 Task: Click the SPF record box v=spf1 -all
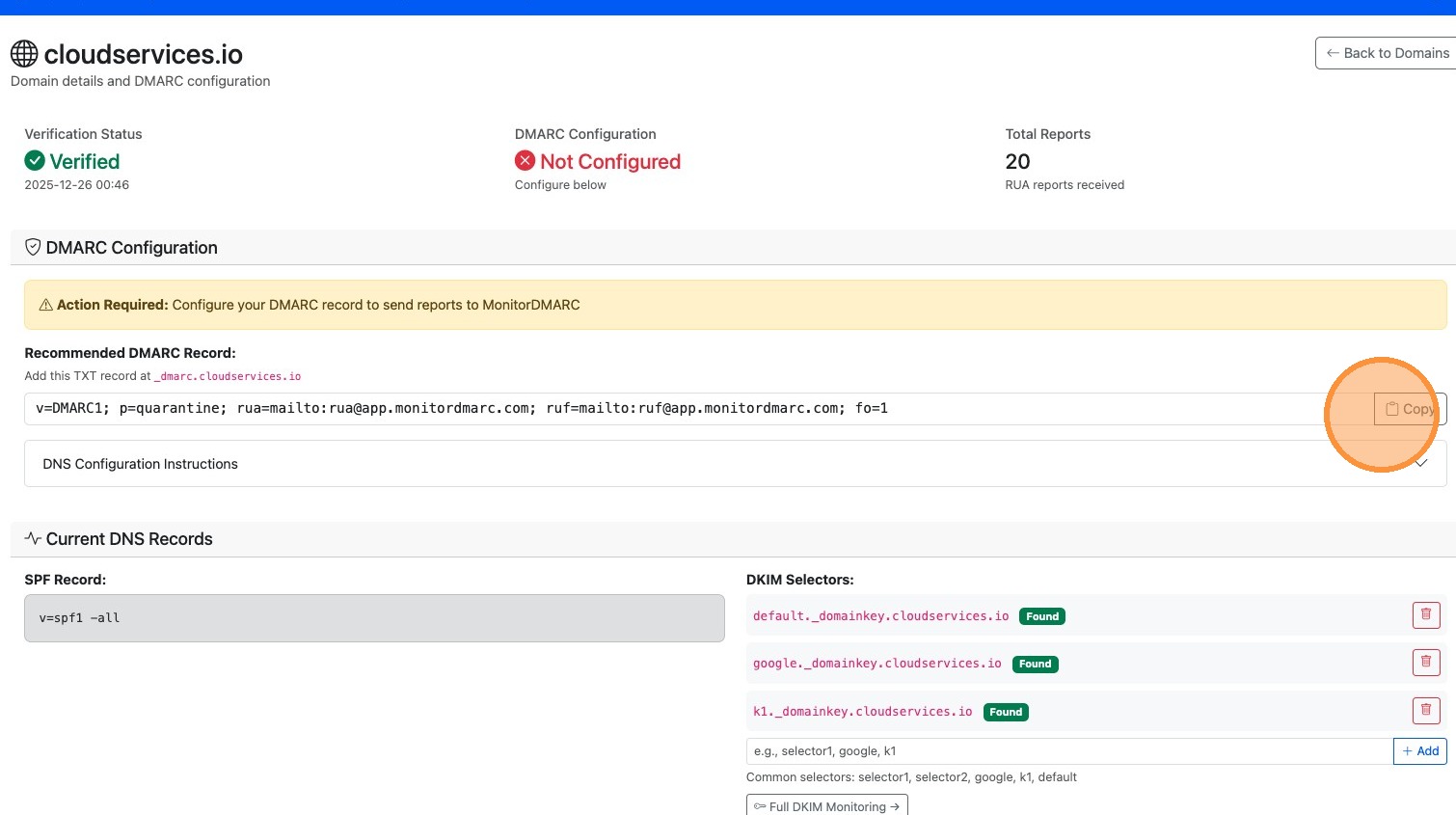point(374,618)
